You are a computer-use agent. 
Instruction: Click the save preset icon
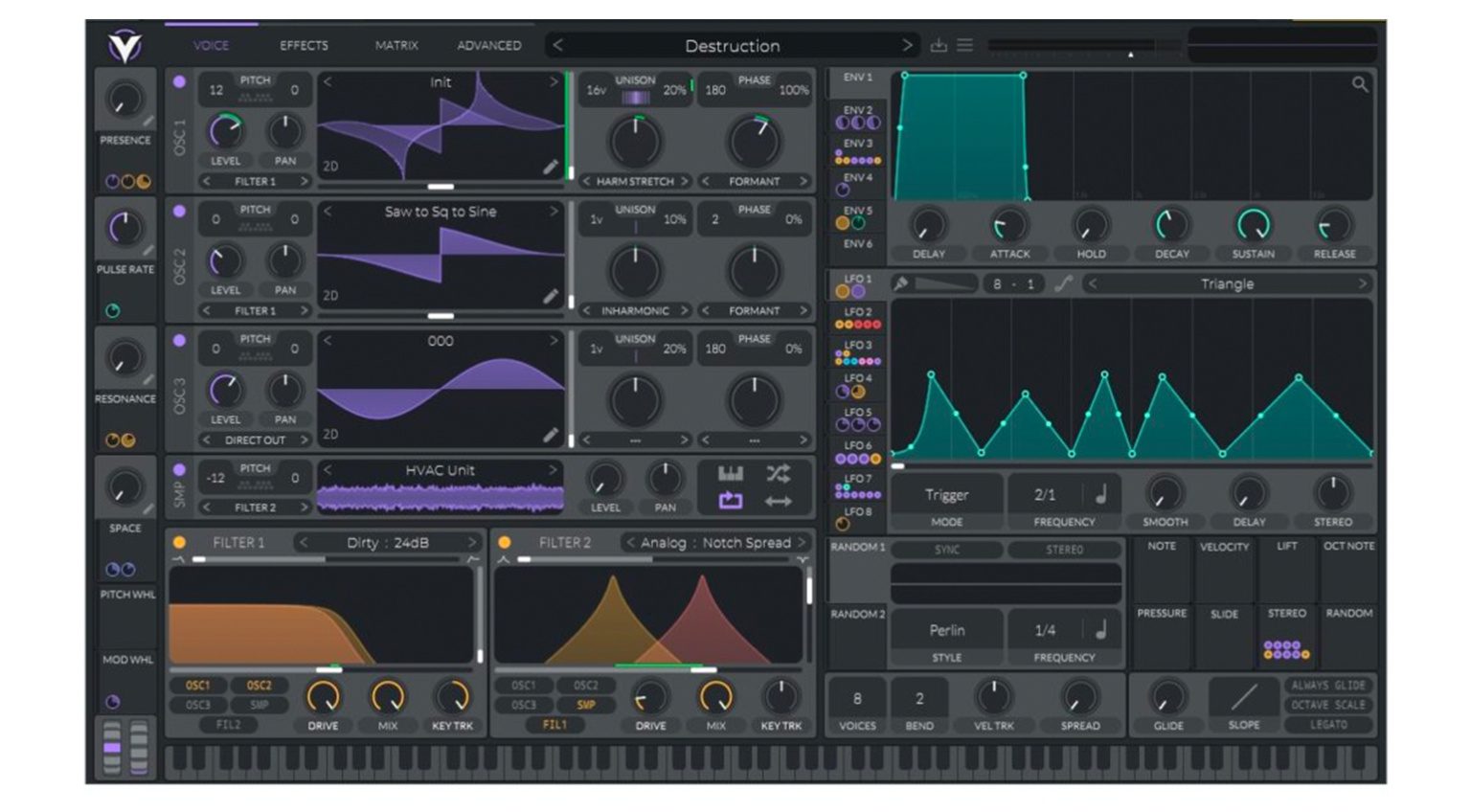click(x=937, y=44)
